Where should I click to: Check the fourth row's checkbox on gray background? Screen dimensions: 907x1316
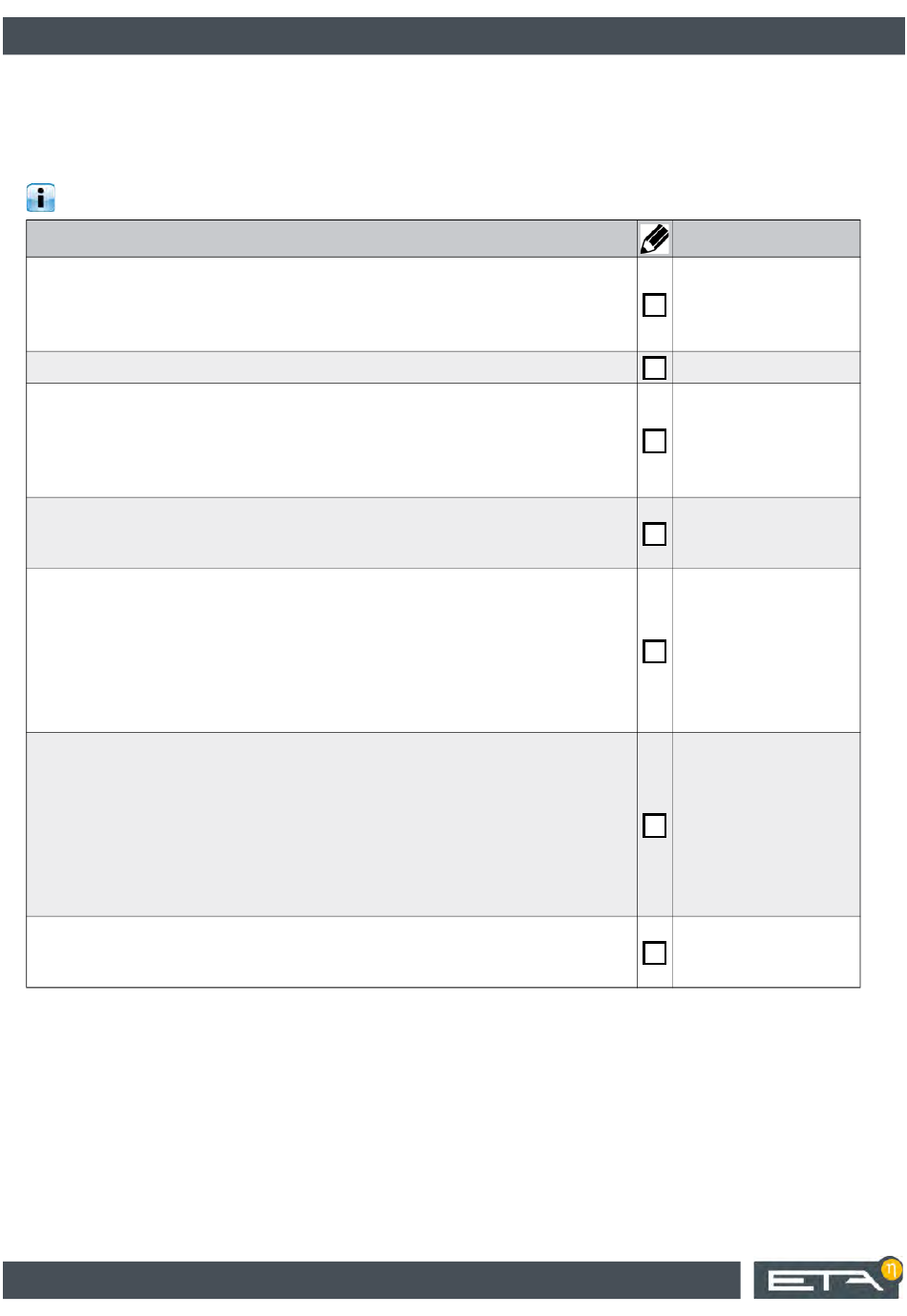coord(655,533)
